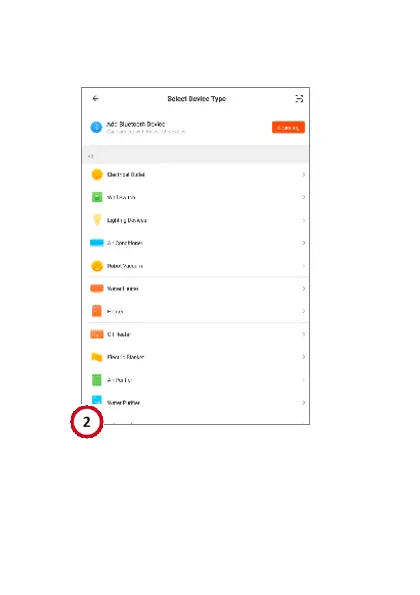The height and width of the screenshot is (595, 420).
Task: Tap the Robot Vacuum round icon
Action: (x=97, y=266)
